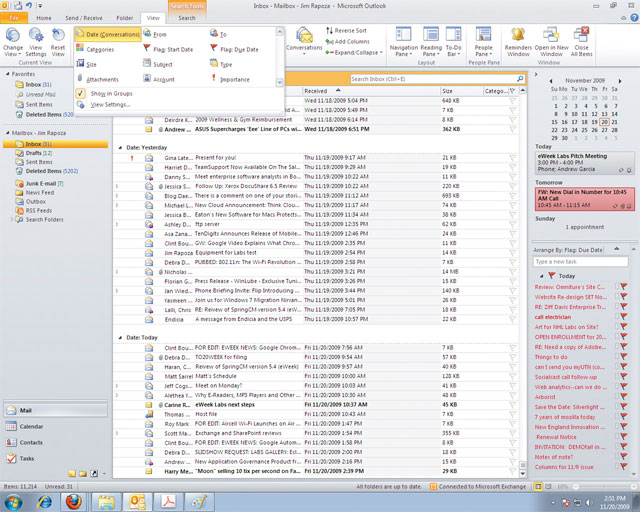640x512 pixels.
Task: Arrange messages by Attachments
Action: coord(98,79)
